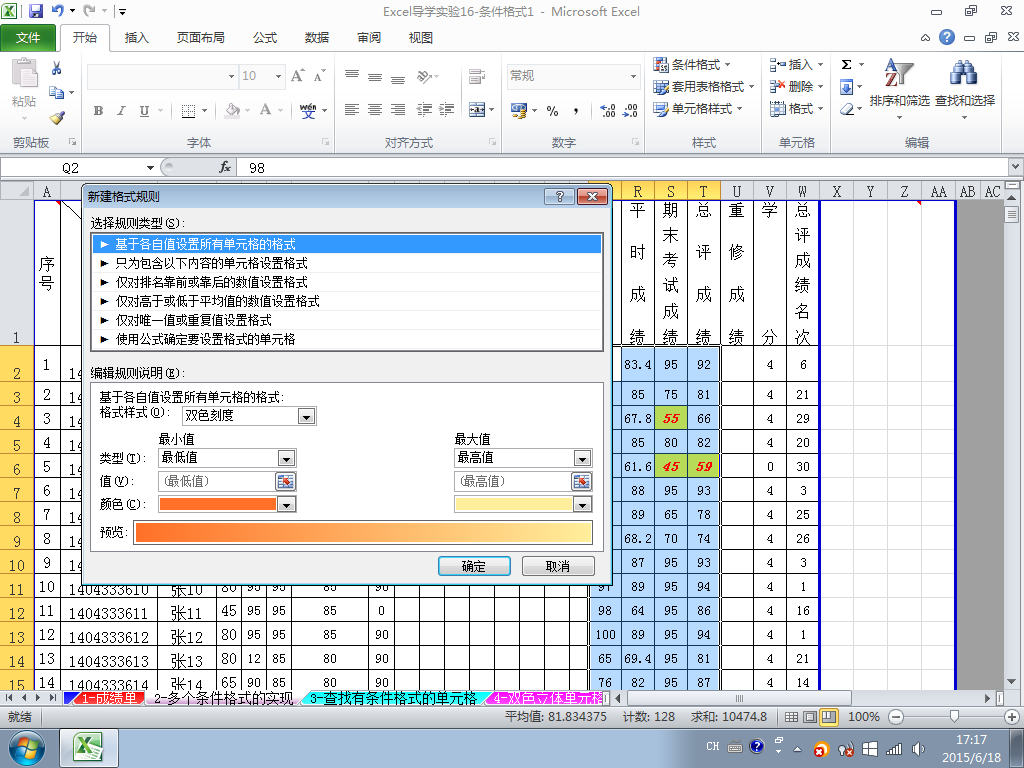Switch to the 插入 Insert ribbon tab

(x=136, y=38)
